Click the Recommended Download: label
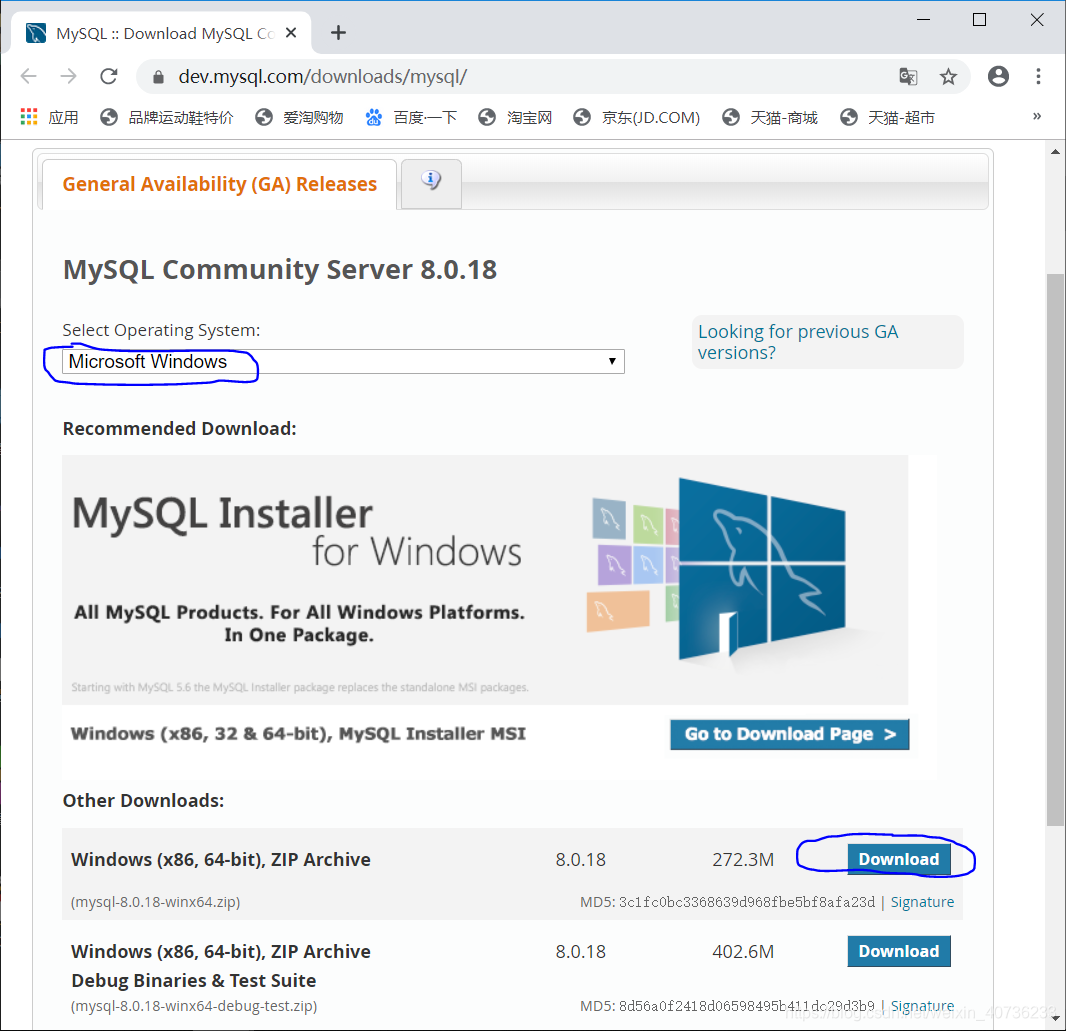 pyautogui.click(x=179, y=429)
